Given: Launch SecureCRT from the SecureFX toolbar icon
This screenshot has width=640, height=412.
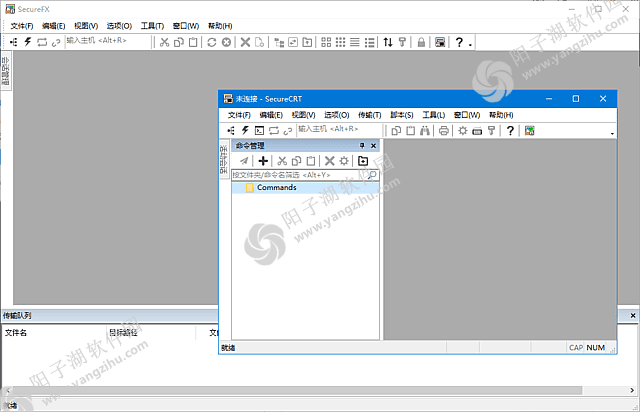Looking at the screenshot, I should tap(440, 42).
